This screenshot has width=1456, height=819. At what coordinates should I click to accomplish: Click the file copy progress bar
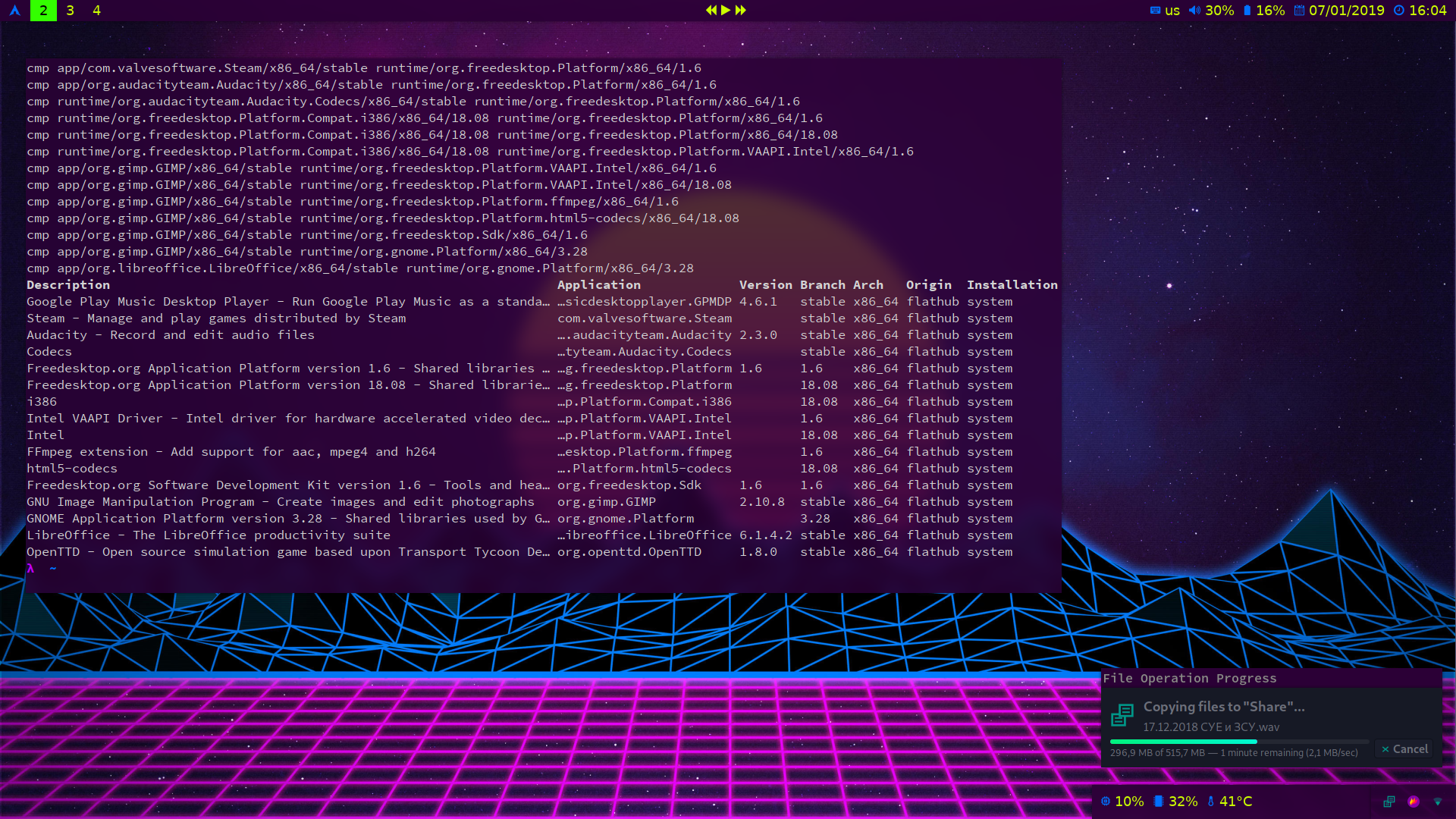coord(1239,742)
